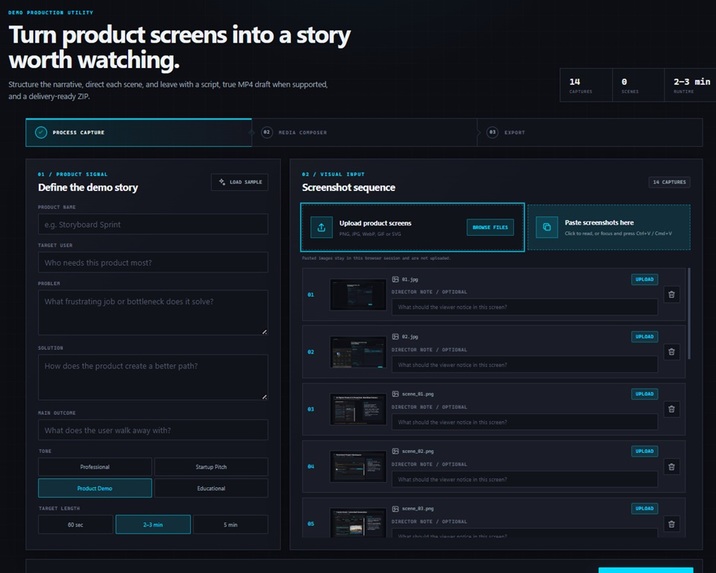The width and height of the screenshot is (716, 573).
Task: Click director note field for 01.jpg
Action: click(x=525, y=307)
